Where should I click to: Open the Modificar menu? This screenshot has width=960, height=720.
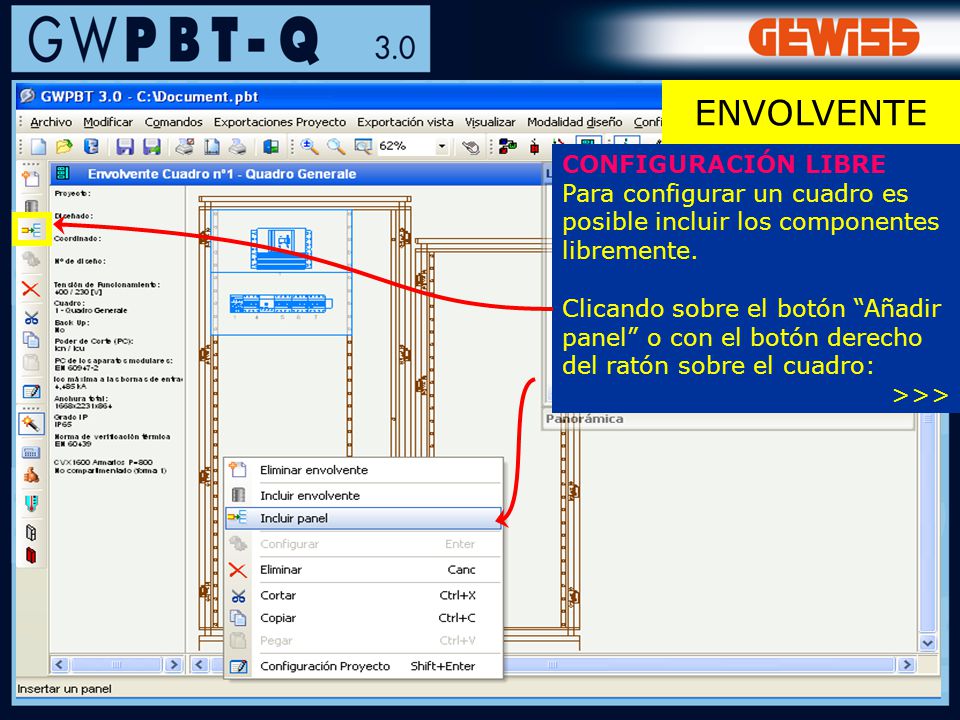pyautogui.click(x=108, y=122)
